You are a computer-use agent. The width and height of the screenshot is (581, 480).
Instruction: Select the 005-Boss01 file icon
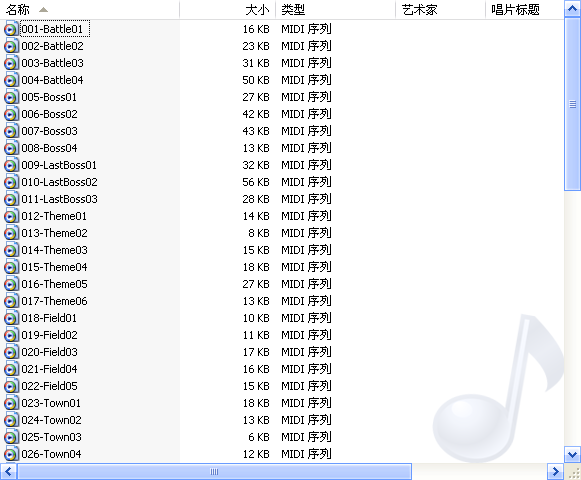[11, 97]
